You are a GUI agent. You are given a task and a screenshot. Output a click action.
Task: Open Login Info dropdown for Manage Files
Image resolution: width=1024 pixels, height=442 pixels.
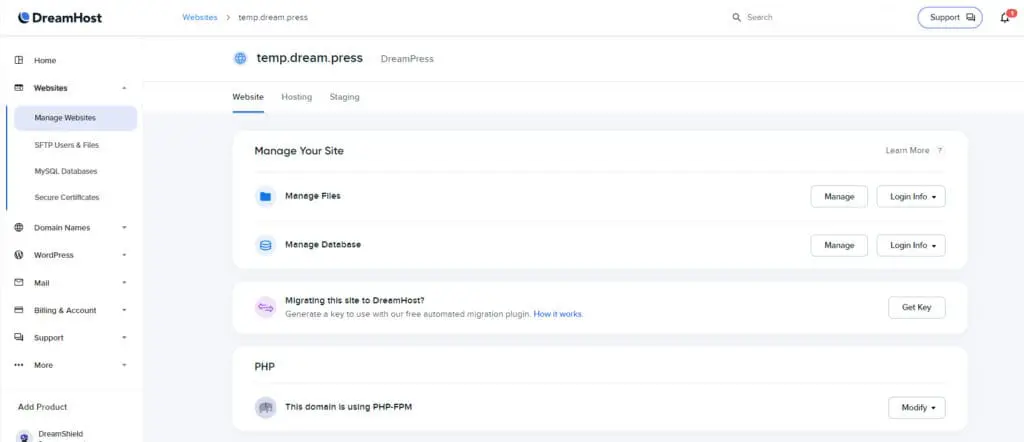910,197
